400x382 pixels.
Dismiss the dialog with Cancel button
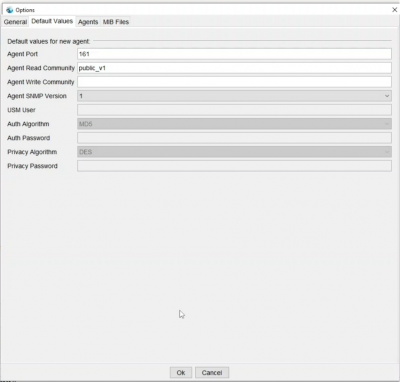[212, 373]
